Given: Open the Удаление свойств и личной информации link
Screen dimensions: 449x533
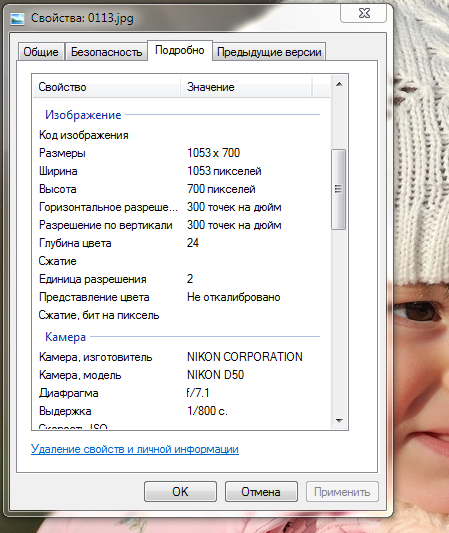Looking at the screenshot, I should 135,449.
